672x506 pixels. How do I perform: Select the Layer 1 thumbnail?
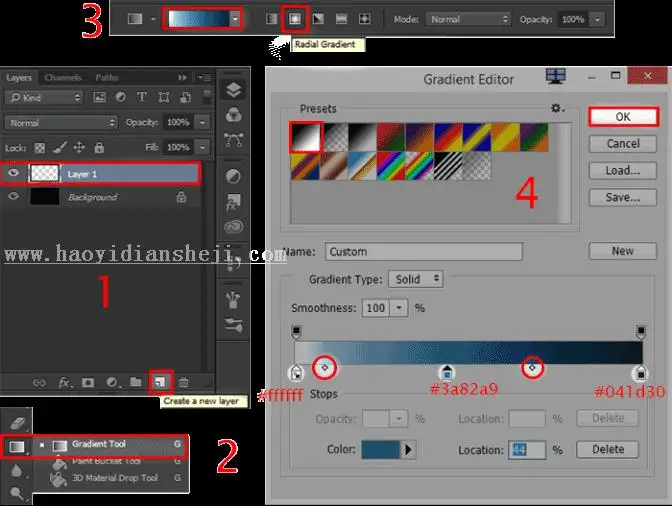click(x=45, y=174)
